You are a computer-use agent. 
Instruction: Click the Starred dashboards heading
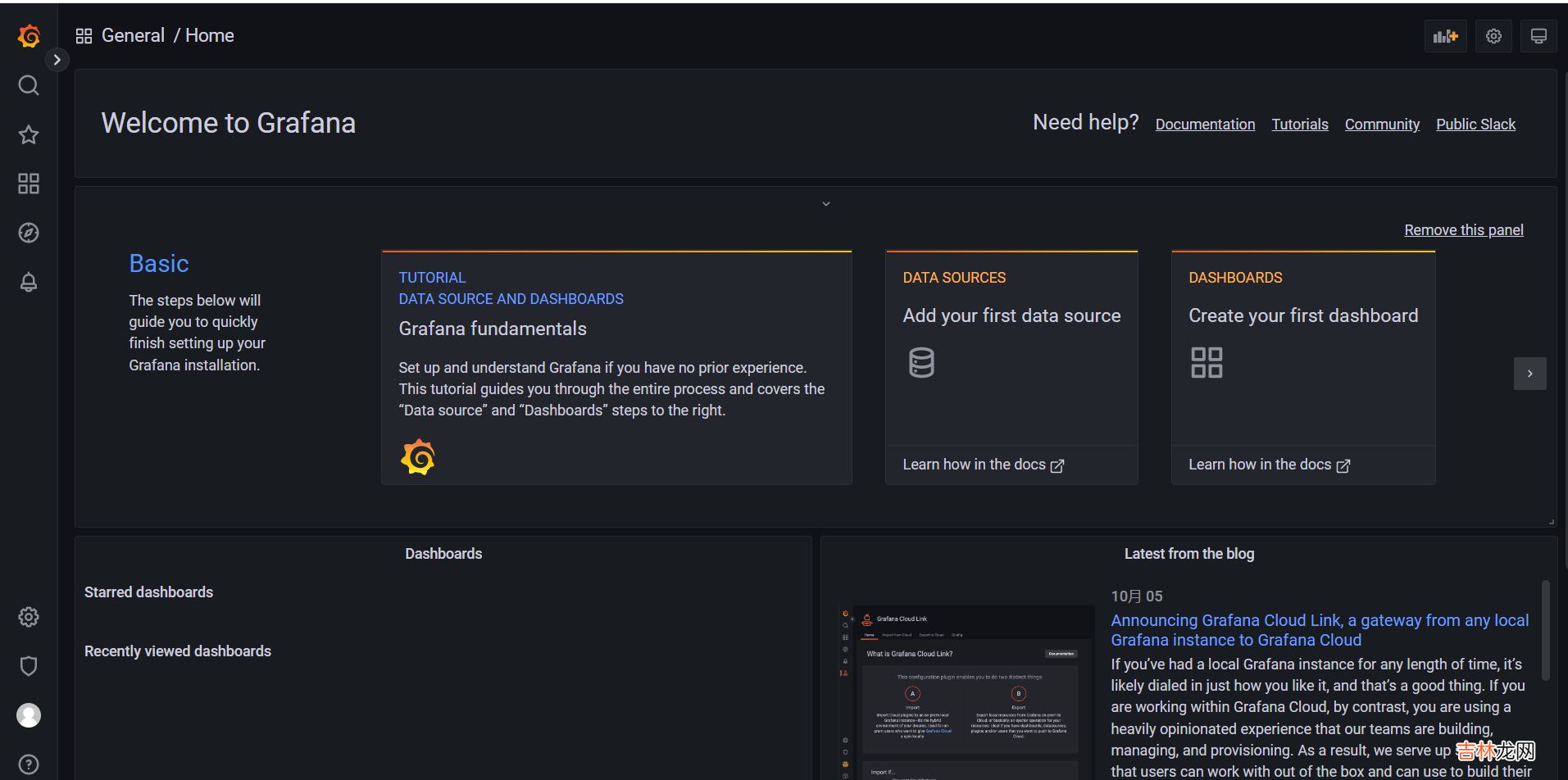[148, 592]
